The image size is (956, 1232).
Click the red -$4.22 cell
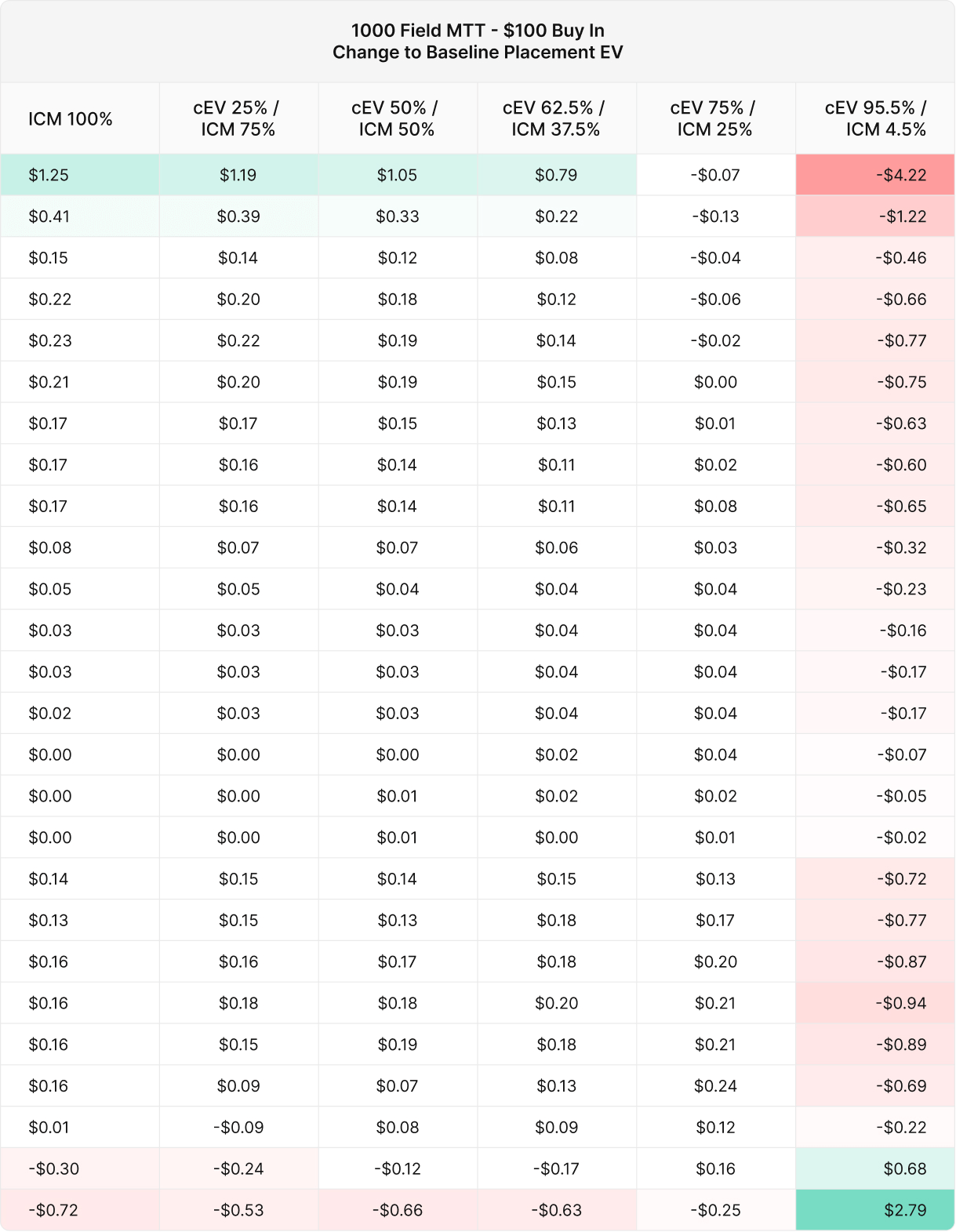click(x=901, y=175)
